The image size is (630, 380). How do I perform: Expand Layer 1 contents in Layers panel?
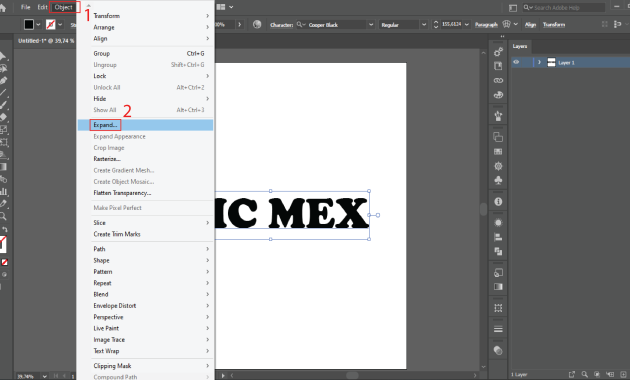(539, 62)
